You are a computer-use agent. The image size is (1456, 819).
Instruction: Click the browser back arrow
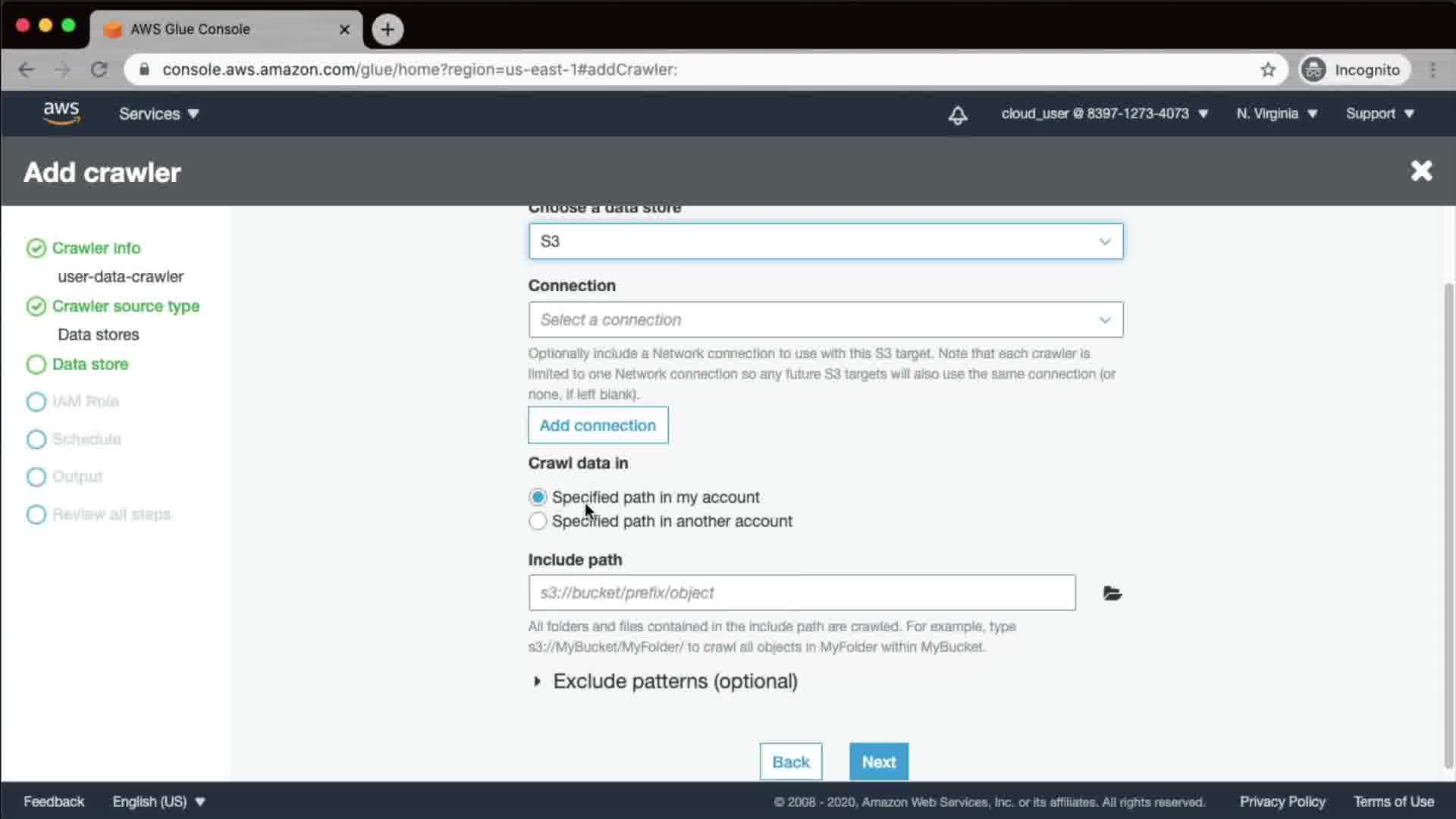tap(27, 70)
